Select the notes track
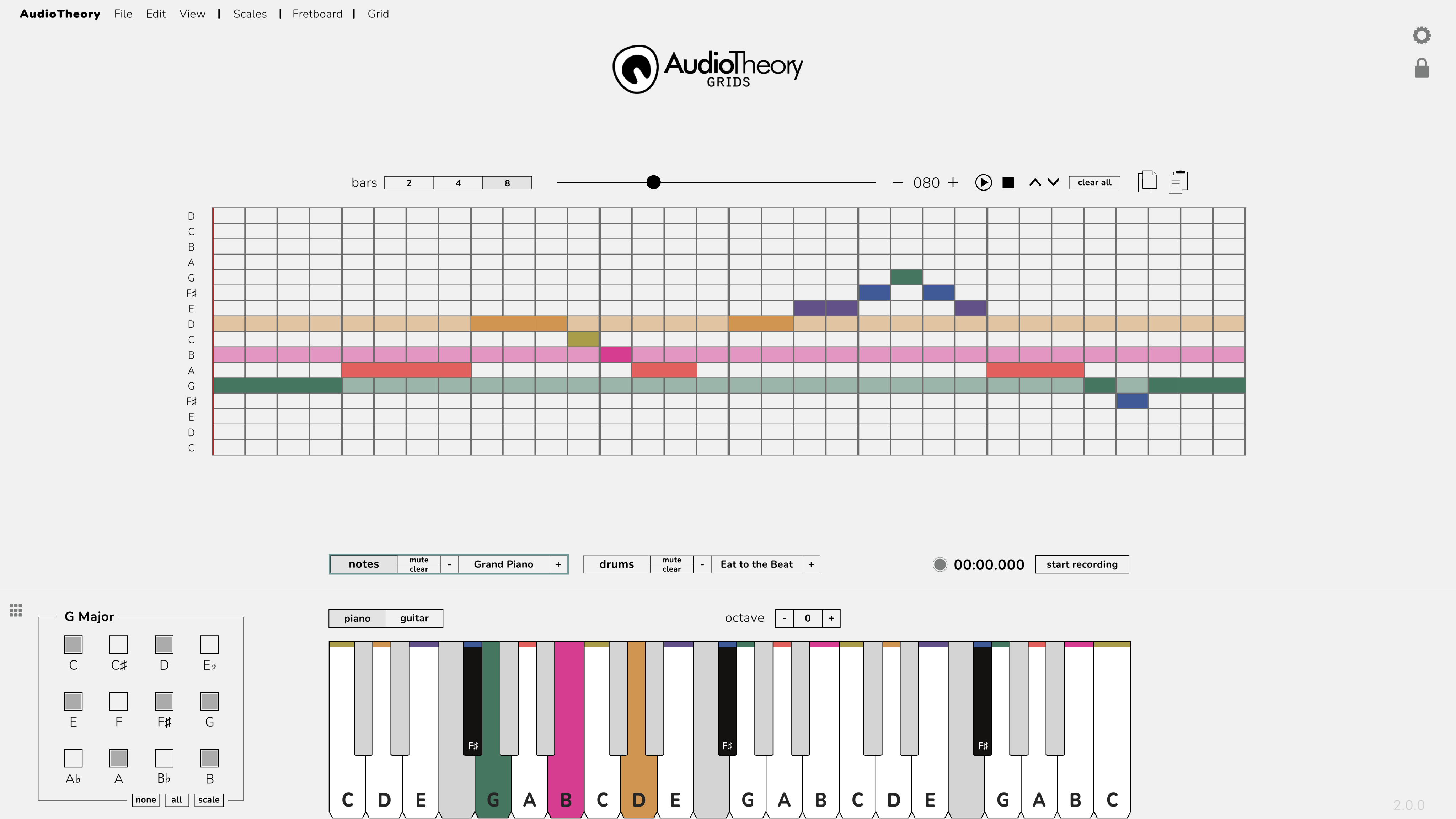The height and width of the screenshot is (819, 1456). pos(363,564)
